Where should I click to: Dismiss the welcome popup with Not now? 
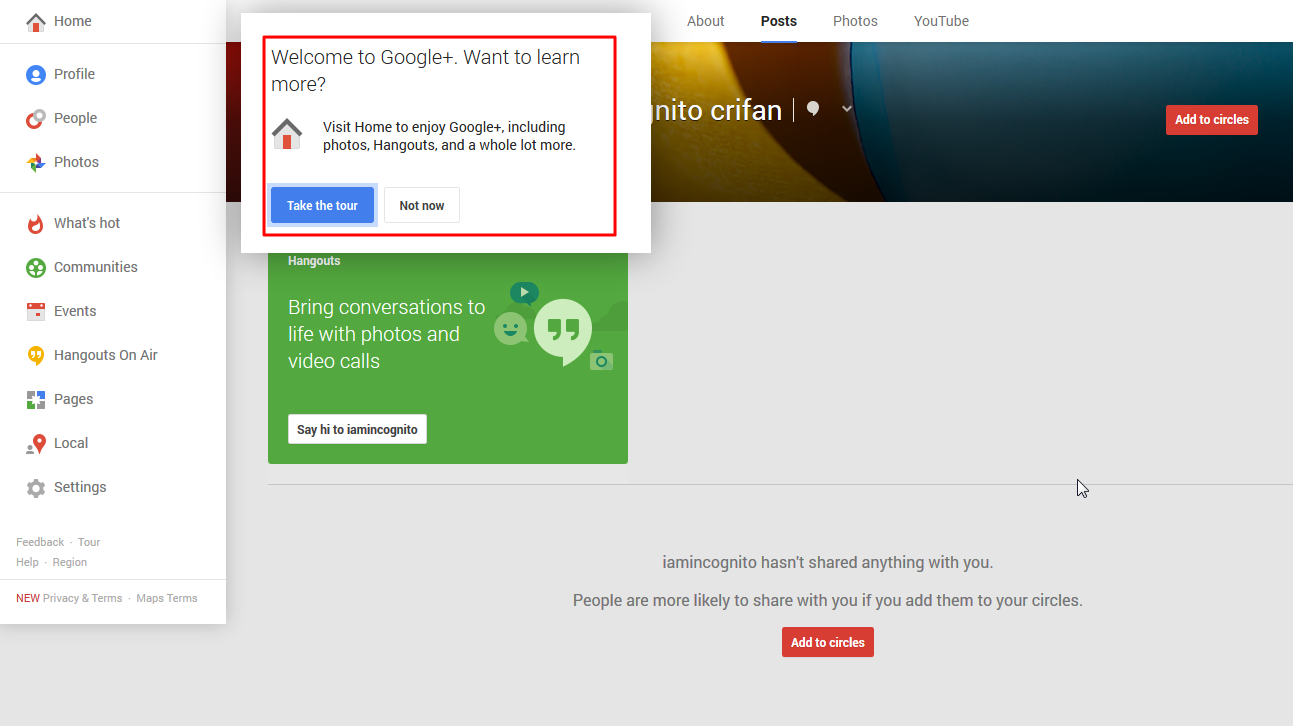click(422, 205)
